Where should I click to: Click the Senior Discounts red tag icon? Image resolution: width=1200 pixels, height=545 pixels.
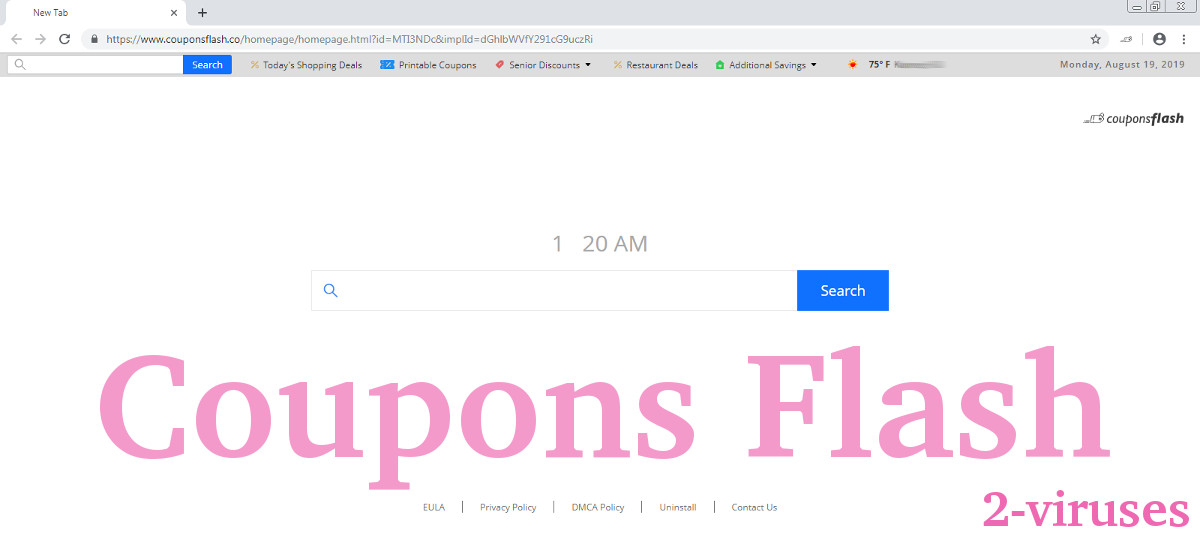500,65
